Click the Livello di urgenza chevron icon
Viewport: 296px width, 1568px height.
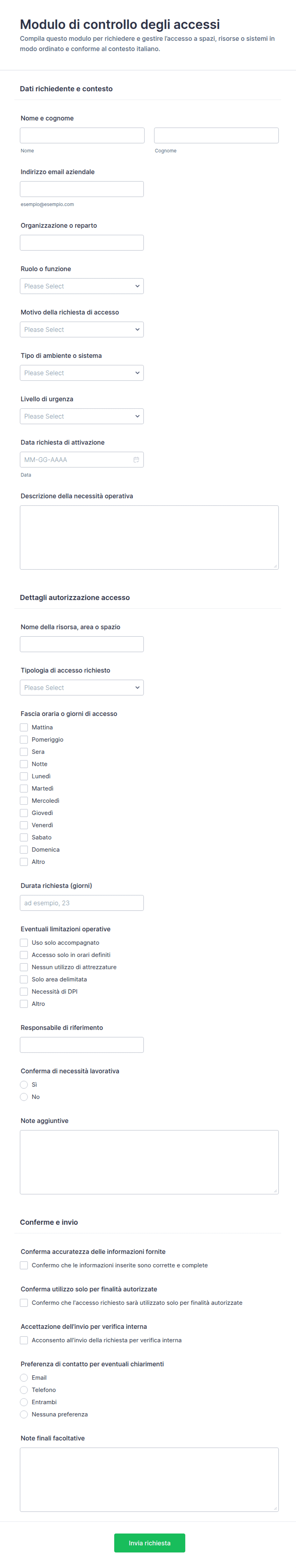click(x=137, y=416)
